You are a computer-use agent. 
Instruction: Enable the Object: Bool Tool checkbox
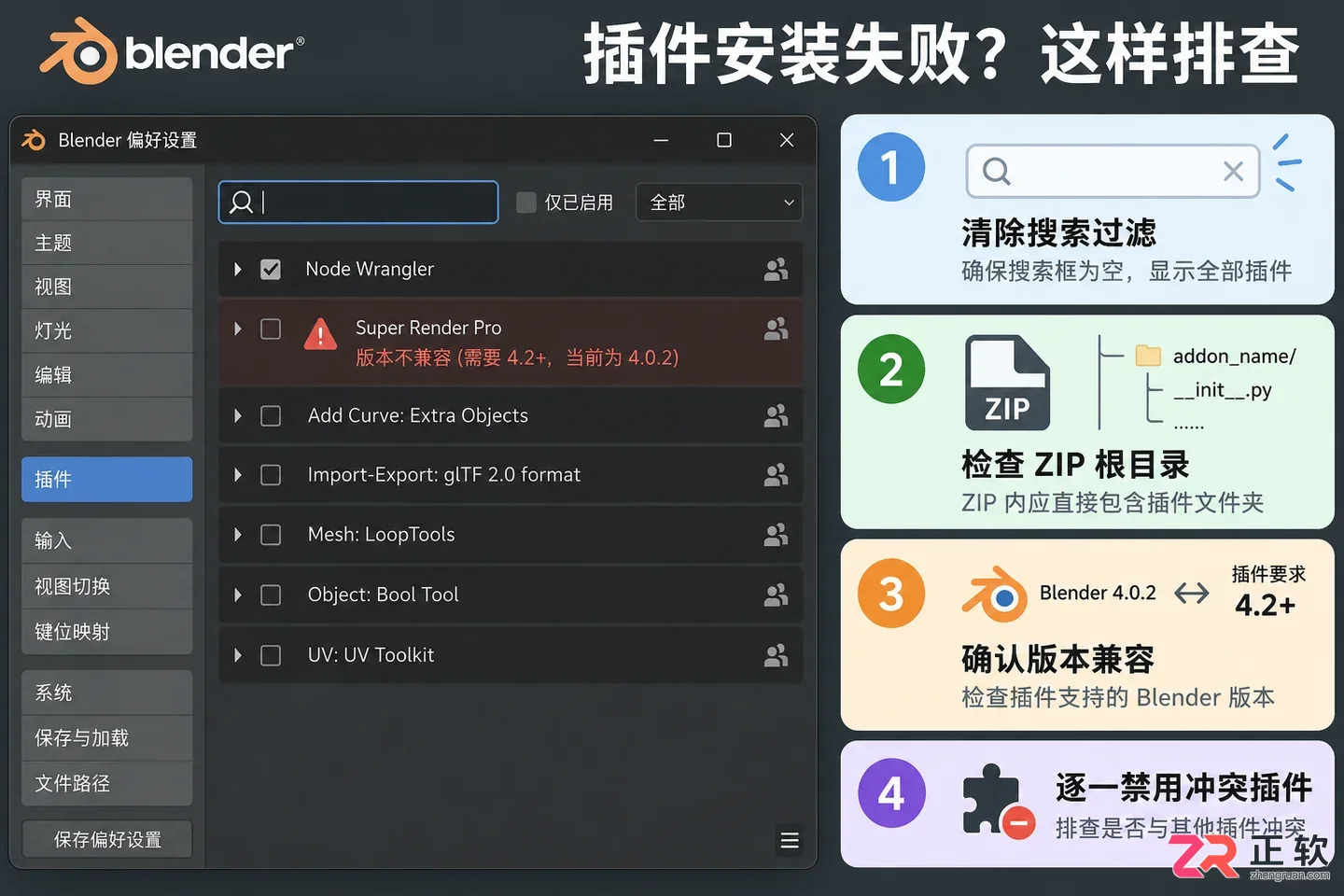(x=271, y=595)
